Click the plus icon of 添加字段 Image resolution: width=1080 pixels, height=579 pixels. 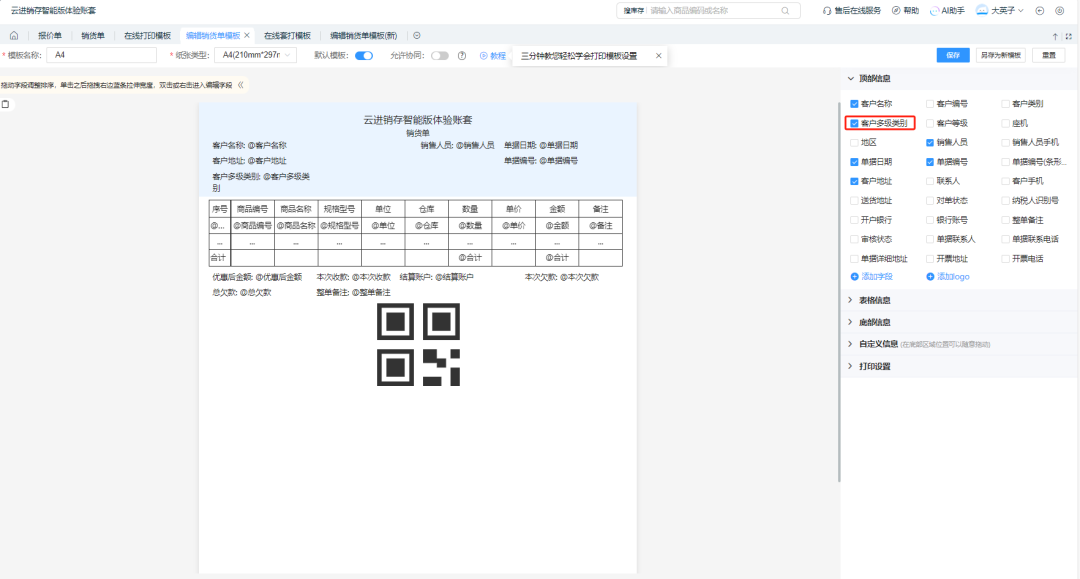pyautogui.click(x=854, y=277)
